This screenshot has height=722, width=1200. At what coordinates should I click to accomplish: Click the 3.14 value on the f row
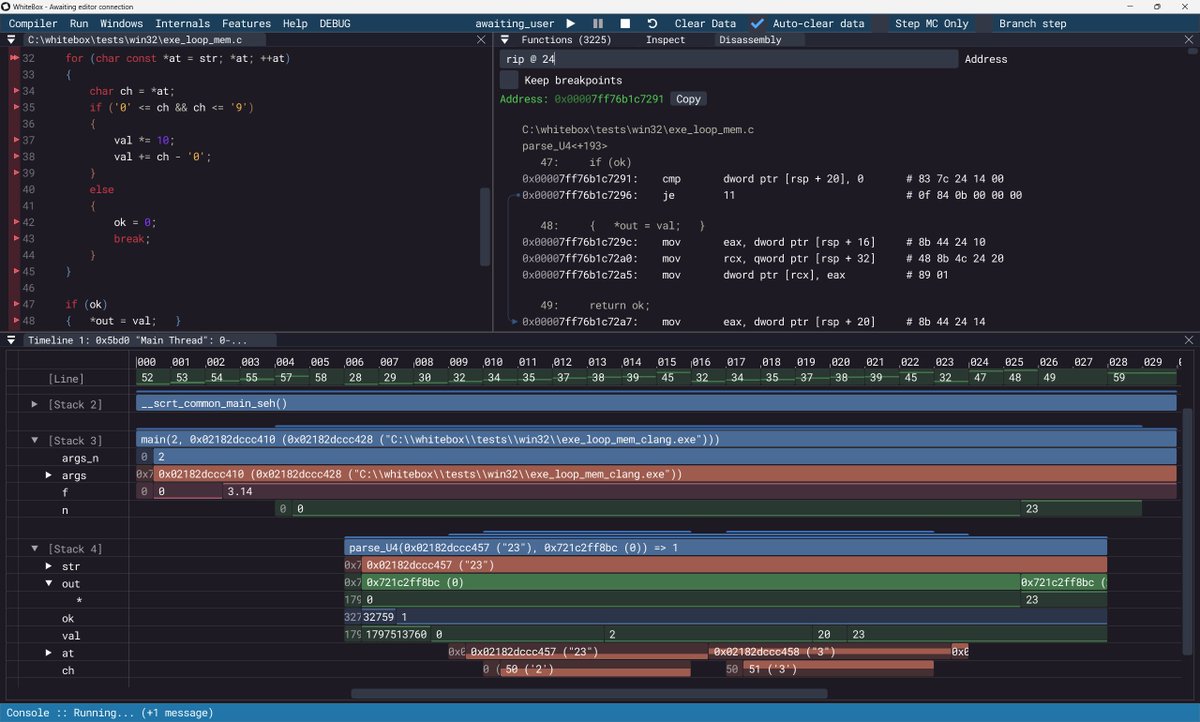(239, 492)
